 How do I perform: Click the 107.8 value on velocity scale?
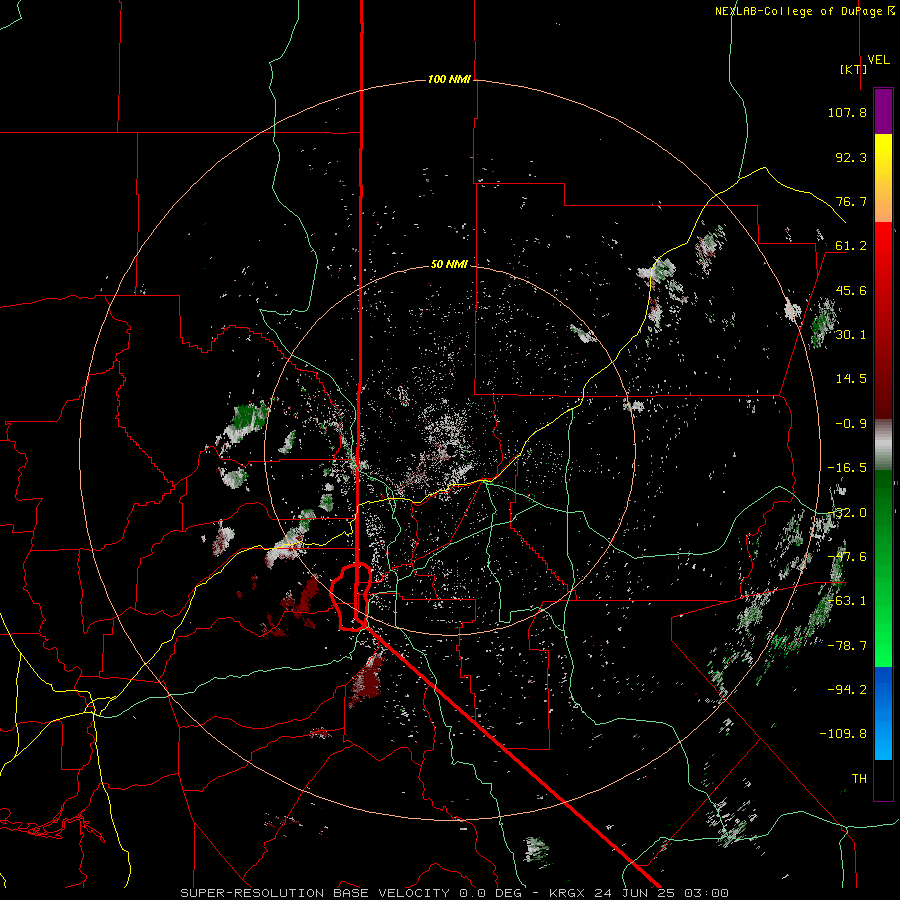[x=847, y=112]
